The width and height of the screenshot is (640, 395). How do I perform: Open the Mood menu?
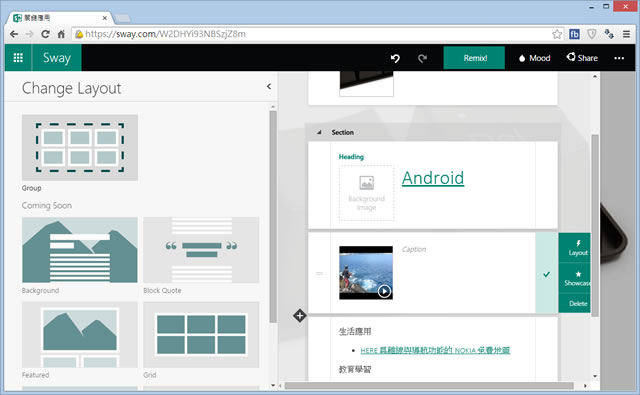(x=534, y=58)
